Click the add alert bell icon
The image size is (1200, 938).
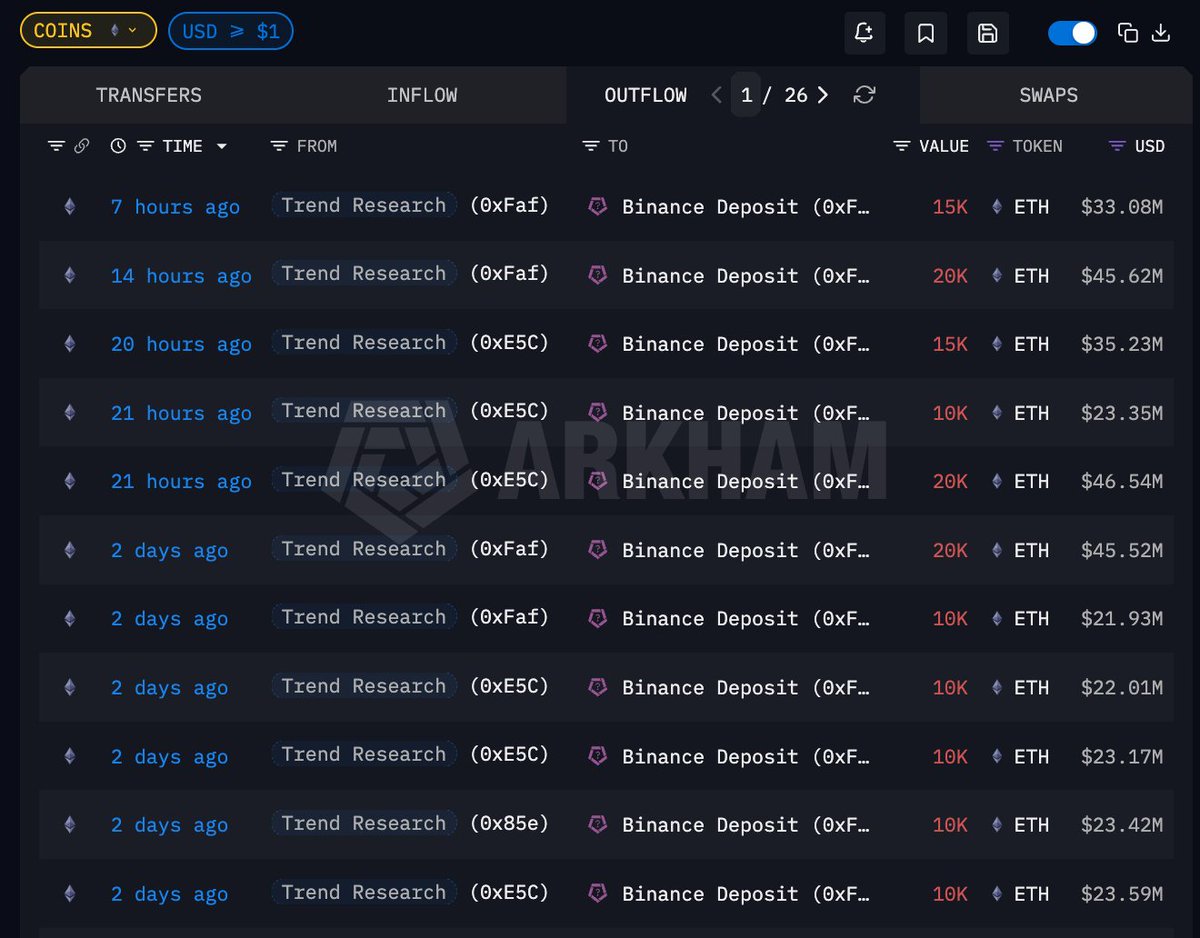click(x=864, y=33)
